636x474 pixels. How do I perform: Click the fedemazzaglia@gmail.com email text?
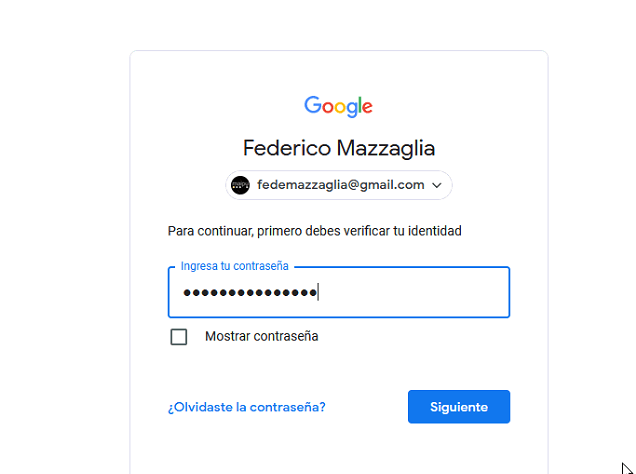(x=341, y=185)
